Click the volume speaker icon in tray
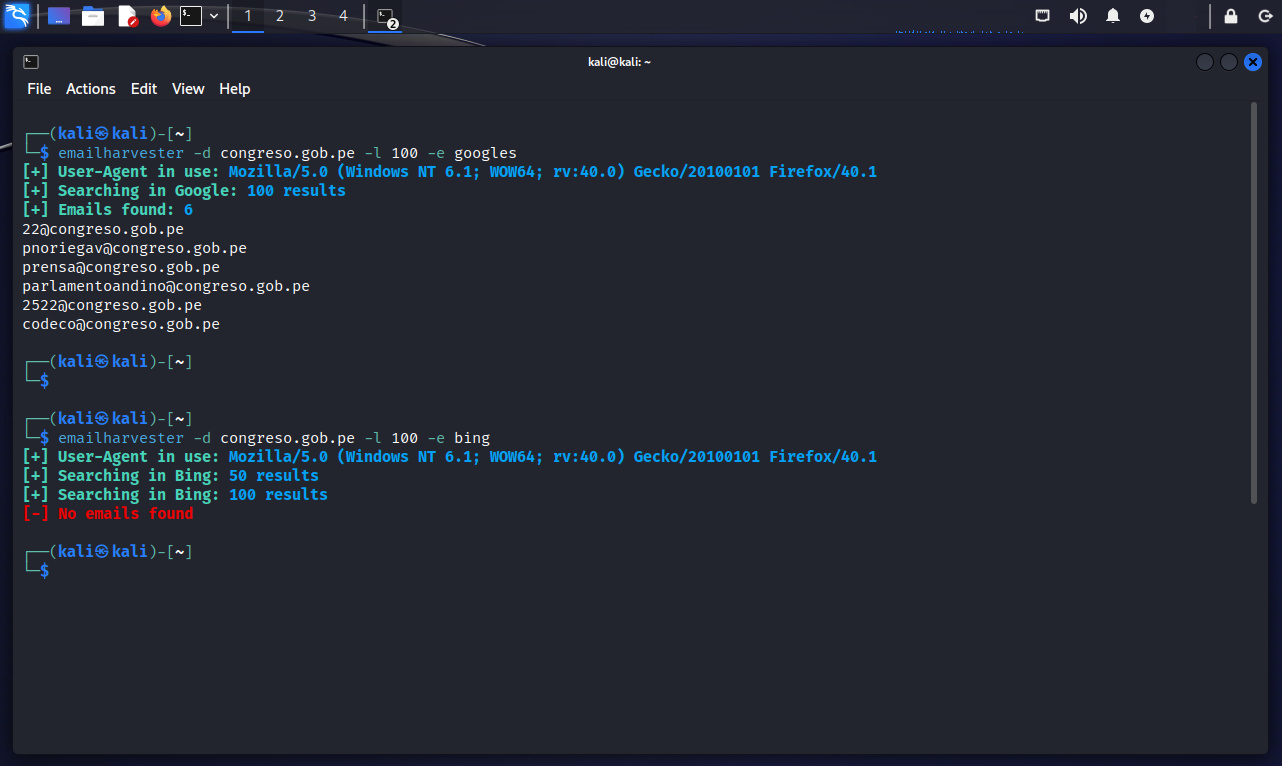The width and height of the screenshot is (1282, 766). [x=1078, y=16]
